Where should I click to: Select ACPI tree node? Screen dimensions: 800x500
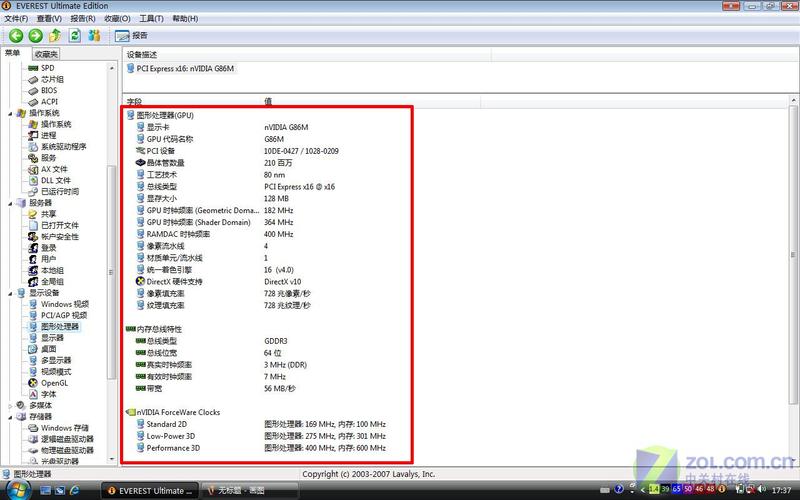(x=49, y=102)
